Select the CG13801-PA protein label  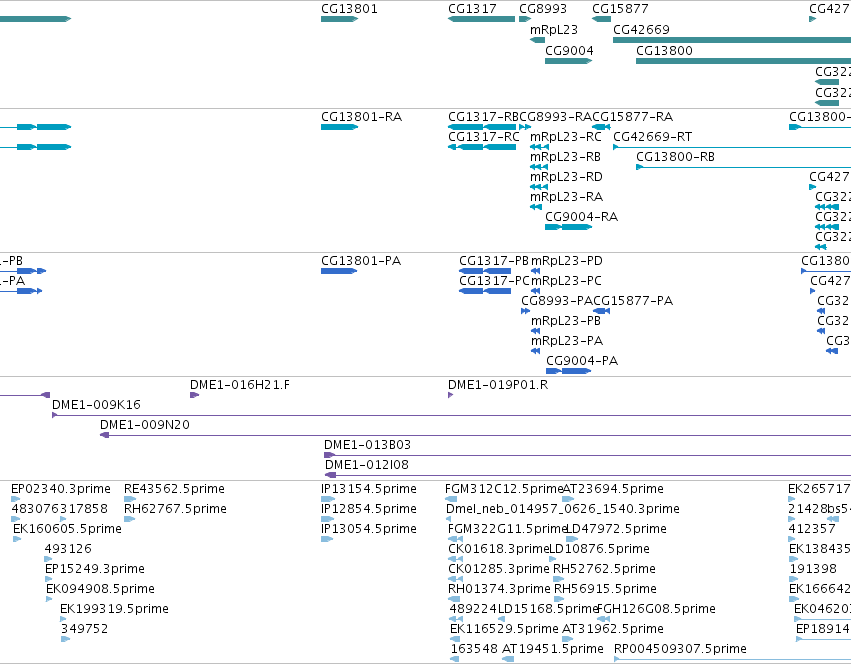click(x=361, y=261)
